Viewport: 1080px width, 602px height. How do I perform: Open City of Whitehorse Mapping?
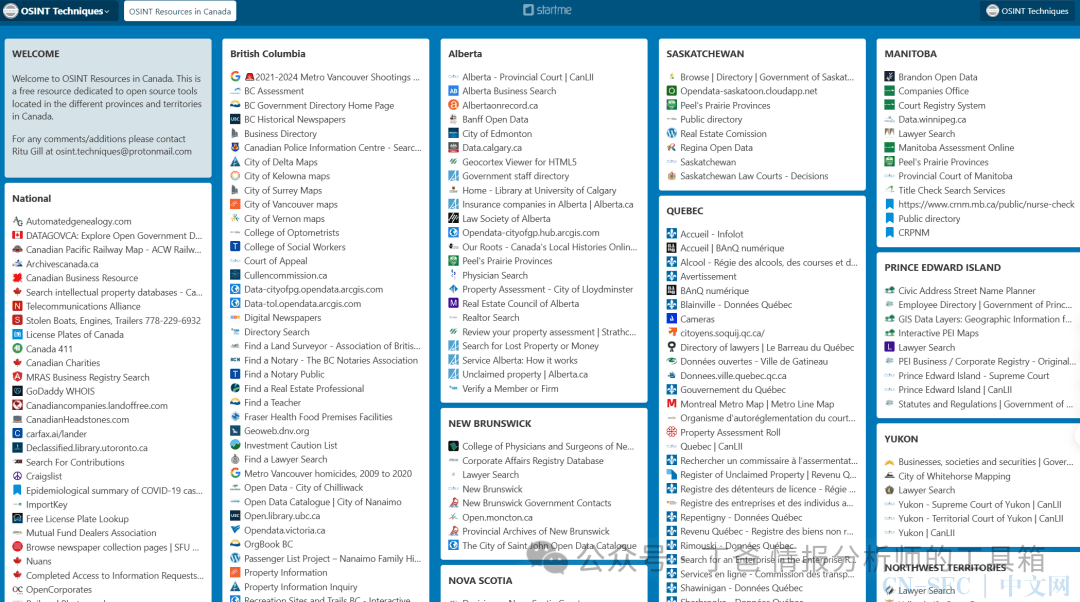pos(954,476)
